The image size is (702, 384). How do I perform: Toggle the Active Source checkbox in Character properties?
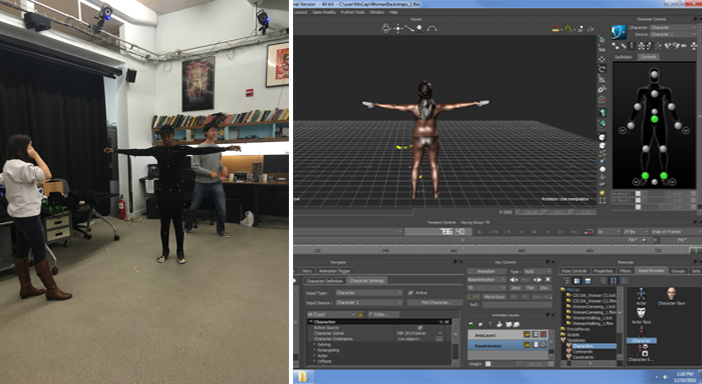pyautogui.click(x=419, y=328)
